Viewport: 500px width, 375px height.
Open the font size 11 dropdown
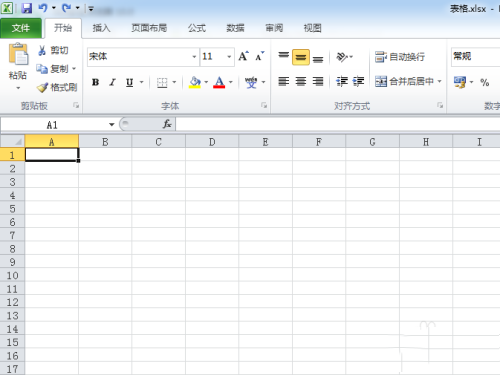coord(229,56)
